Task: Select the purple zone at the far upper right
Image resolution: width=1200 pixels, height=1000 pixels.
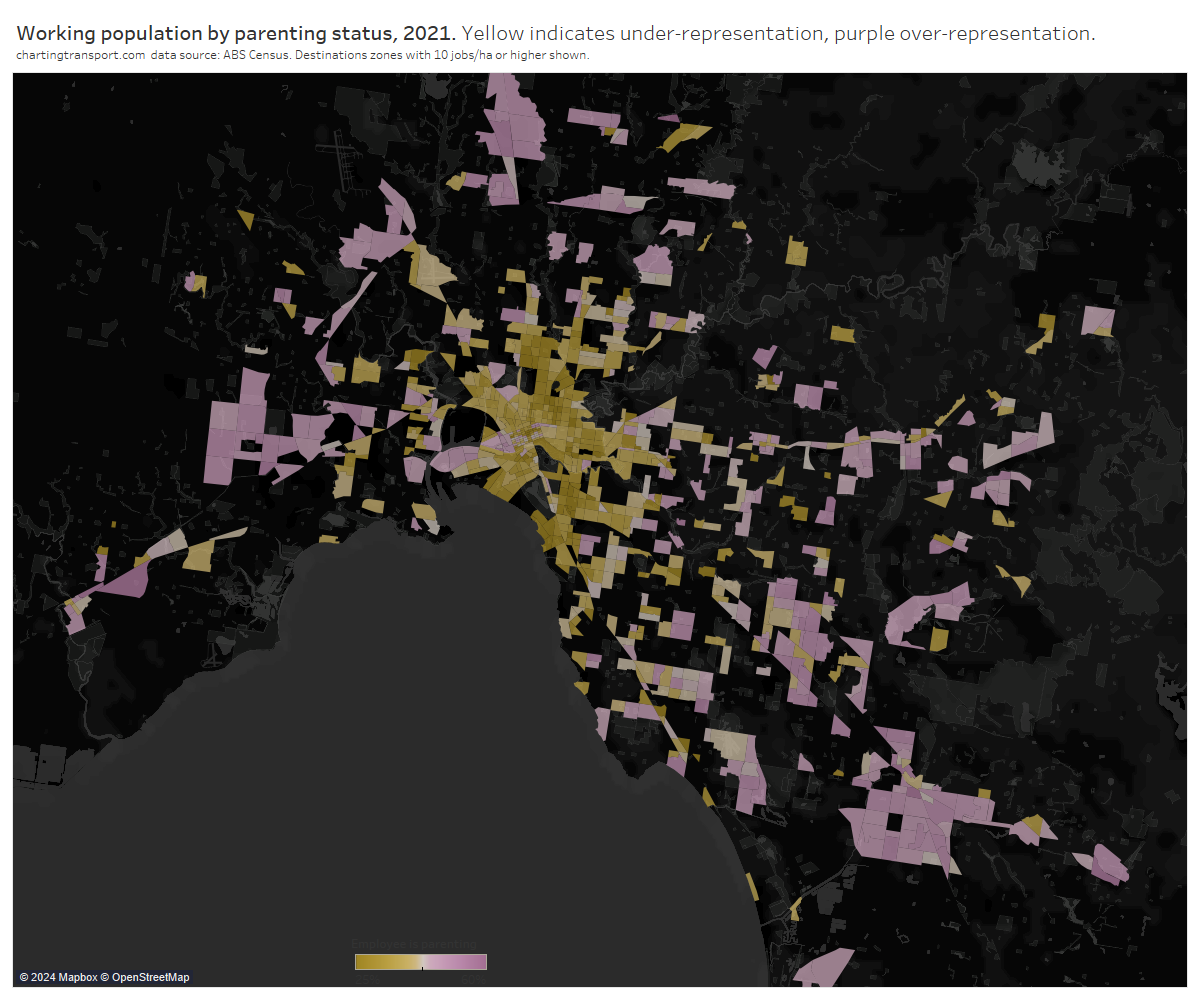Action: (x=1098, y=320)
